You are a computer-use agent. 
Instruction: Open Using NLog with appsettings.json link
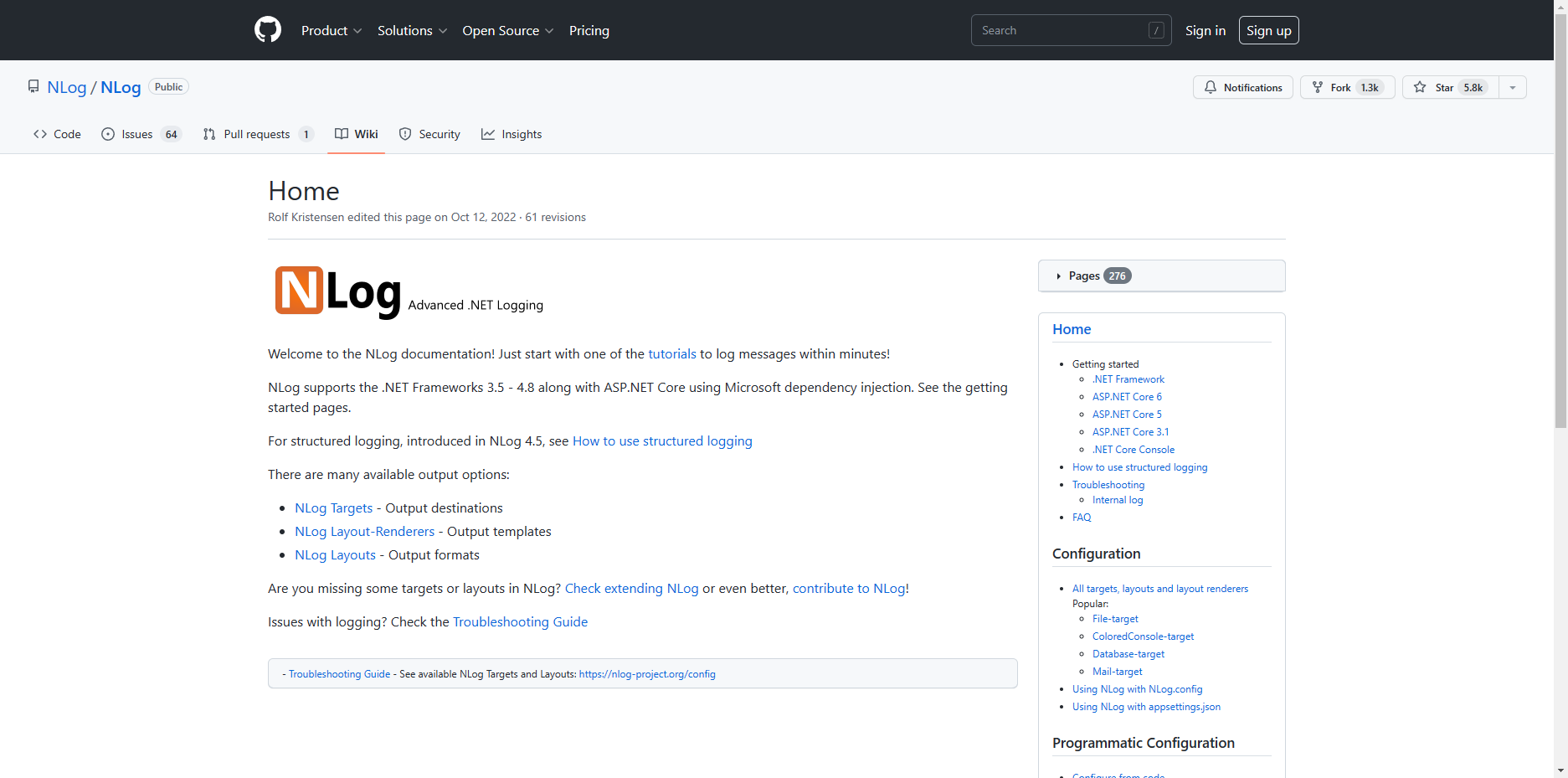tap(1146, 707)
